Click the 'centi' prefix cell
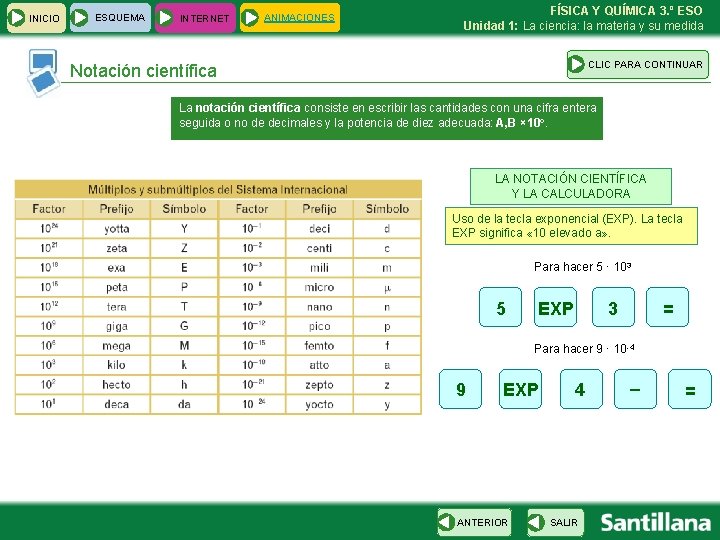Image resolution: width=720 pixels, height=540 pixels. click(320, 248)
